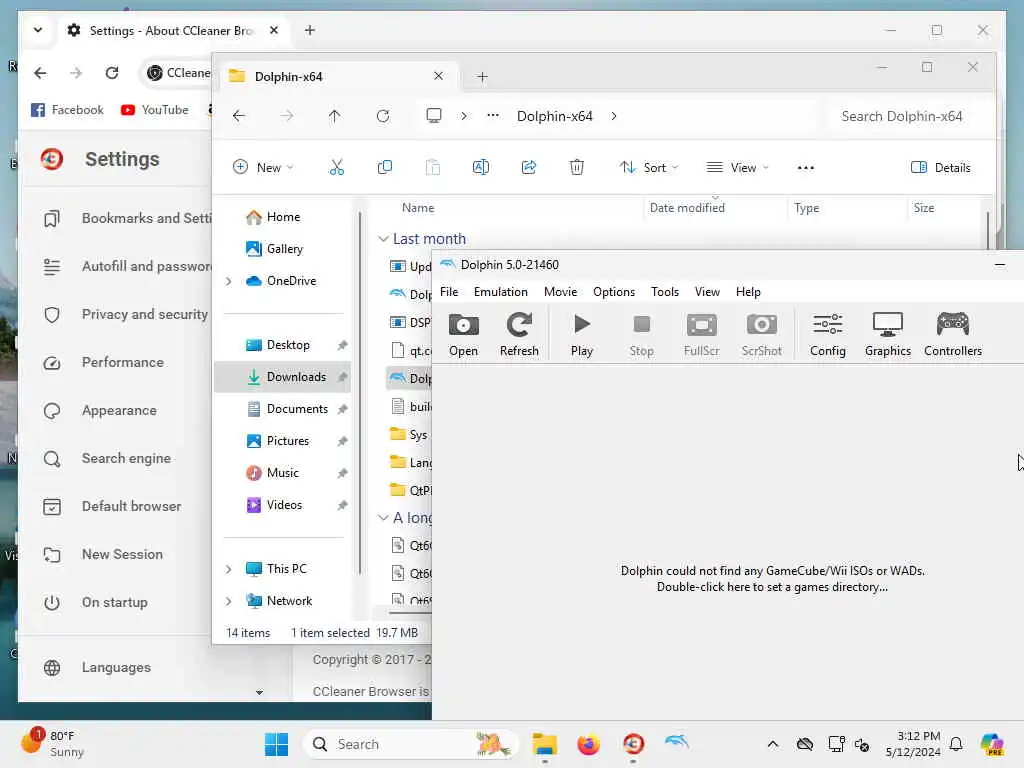
Task: Select Gallery in Explorer navigation
Action: (283, 249)
